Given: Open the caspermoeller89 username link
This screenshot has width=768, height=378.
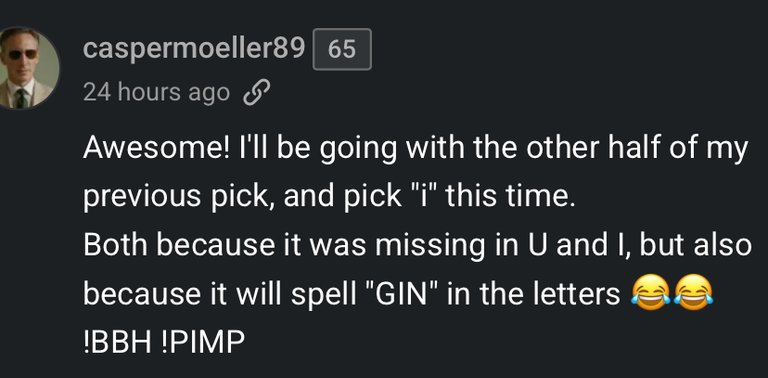Looking at the screenshot, I should click(194, 49).
